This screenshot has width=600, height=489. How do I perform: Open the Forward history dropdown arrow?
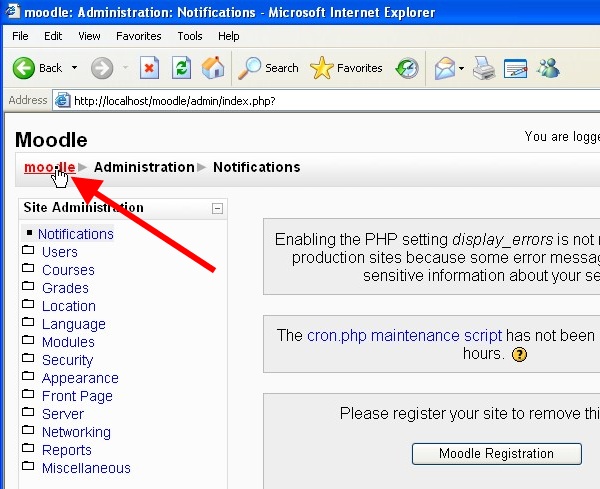click(x=125, y=68)
